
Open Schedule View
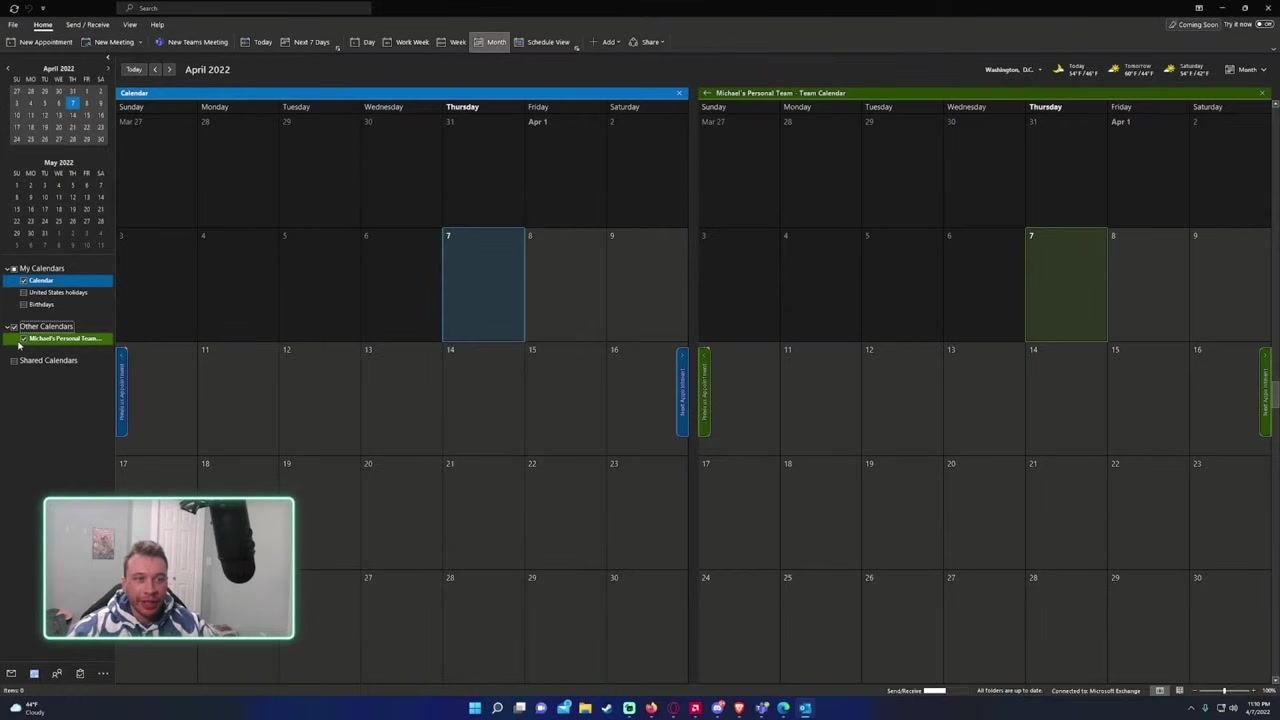click(x=542, y=42)
